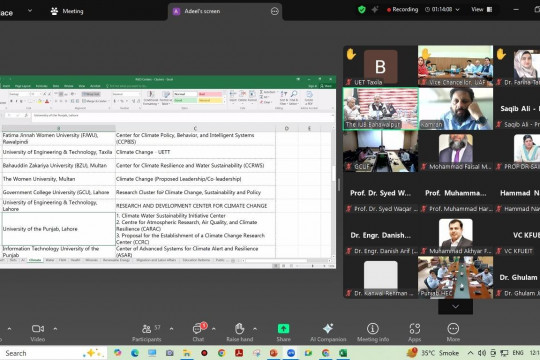The height and width of the screenshot is (360, 540).
Task: Select cell 'The Women University, Multan'
Action: click(59, 179)
